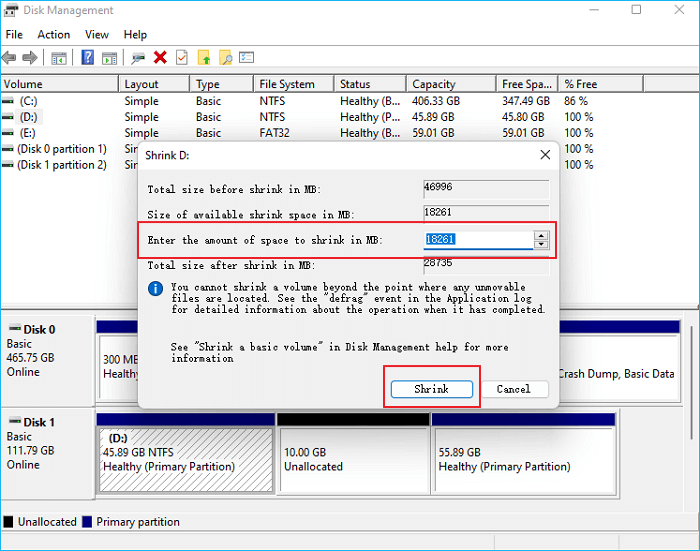This screenshot has width=700, height=551.
Task: Select the Disk 0 300 MB partition block
Action: (119, 367)
